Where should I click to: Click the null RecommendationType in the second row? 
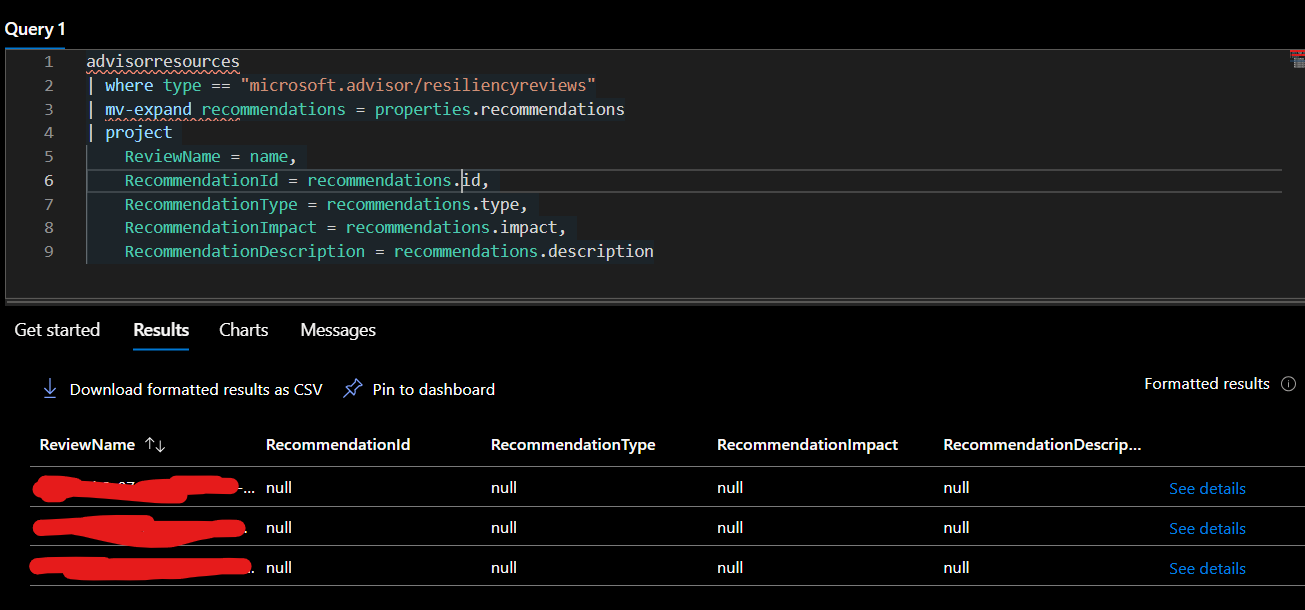click(x=504, y=528)
